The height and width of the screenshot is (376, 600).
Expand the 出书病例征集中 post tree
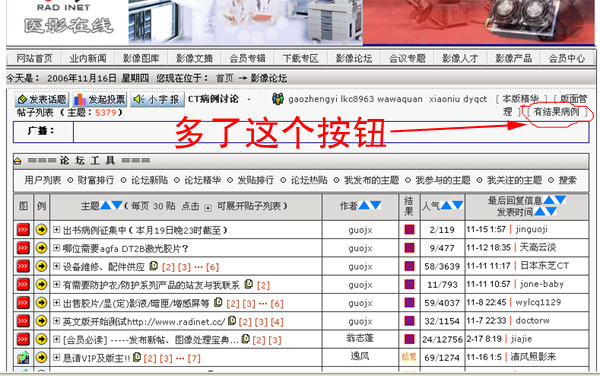[57, 230]
